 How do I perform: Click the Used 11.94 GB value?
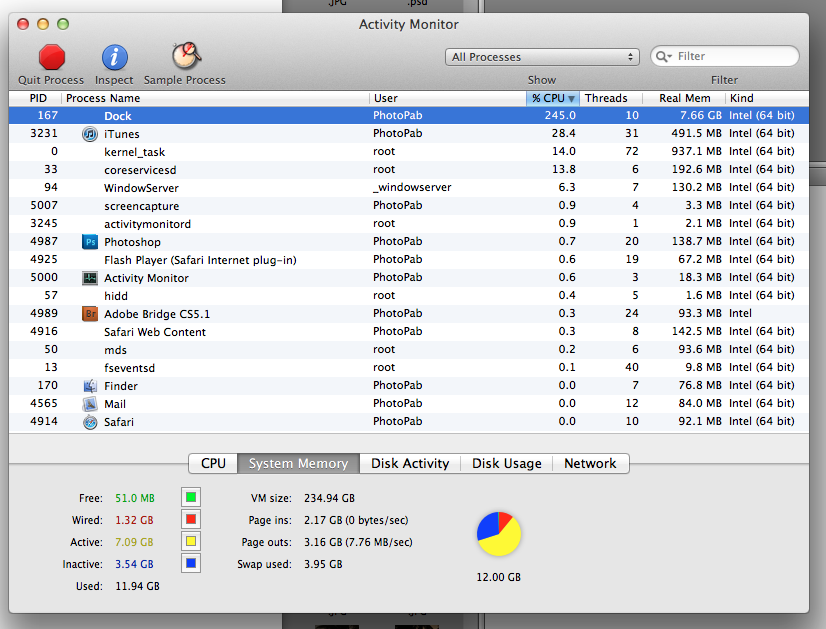pos(137,586)
